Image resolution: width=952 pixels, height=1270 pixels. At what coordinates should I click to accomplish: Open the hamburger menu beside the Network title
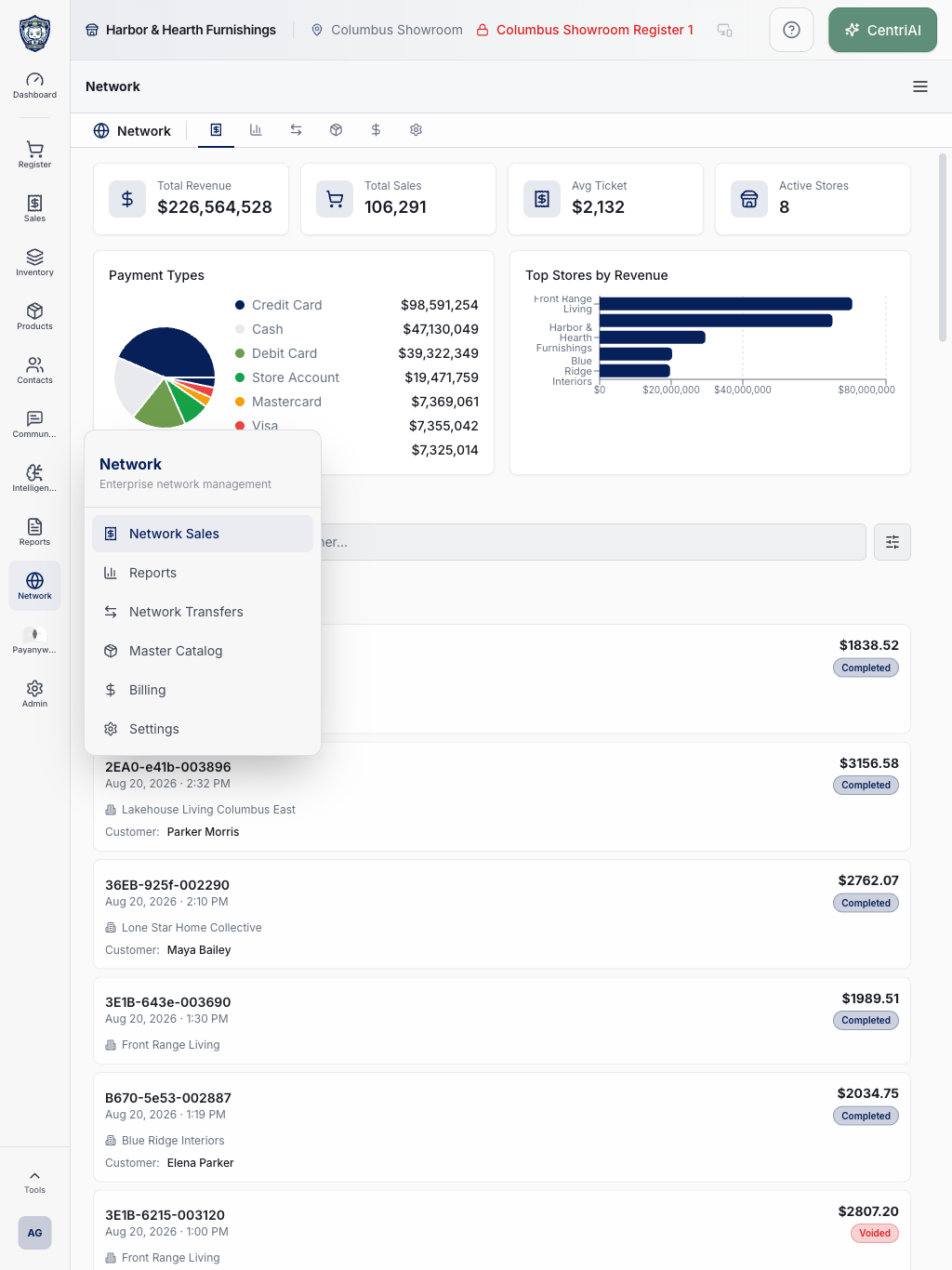coord(920,86)
